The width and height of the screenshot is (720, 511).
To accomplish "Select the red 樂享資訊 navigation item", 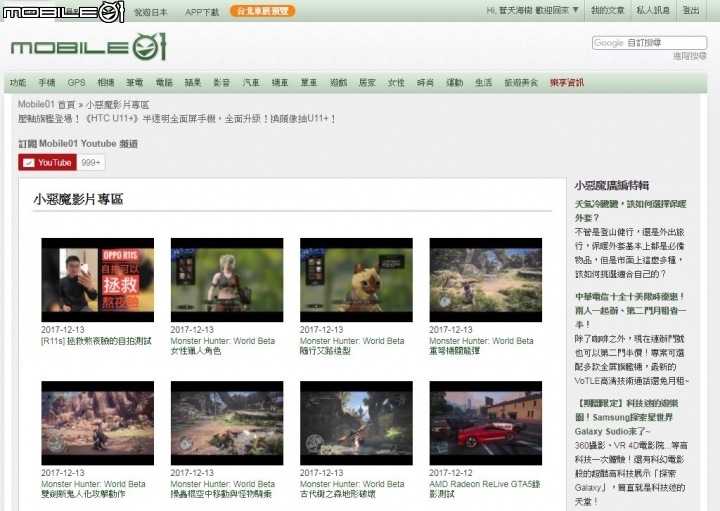I will [x=567, y=83].
